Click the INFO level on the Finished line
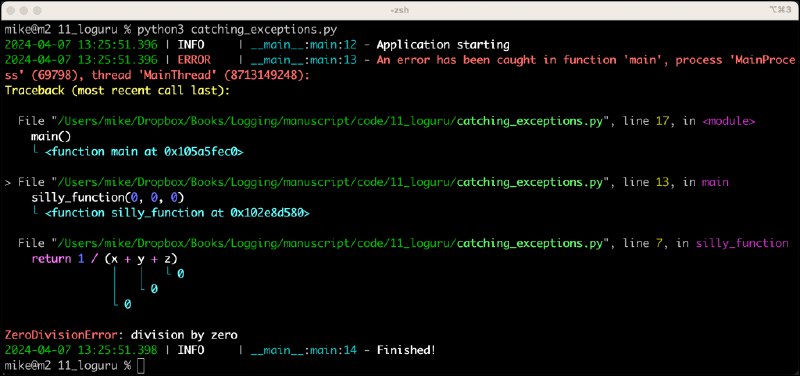The height and width of the screenshot is (376, 800). point(191,350)
